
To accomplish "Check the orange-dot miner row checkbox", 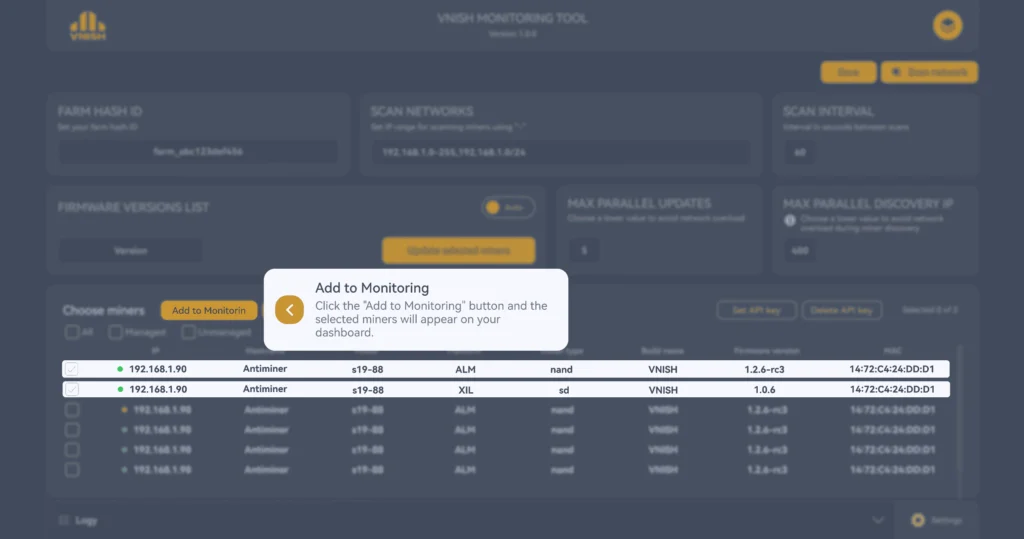I will 72,410.
